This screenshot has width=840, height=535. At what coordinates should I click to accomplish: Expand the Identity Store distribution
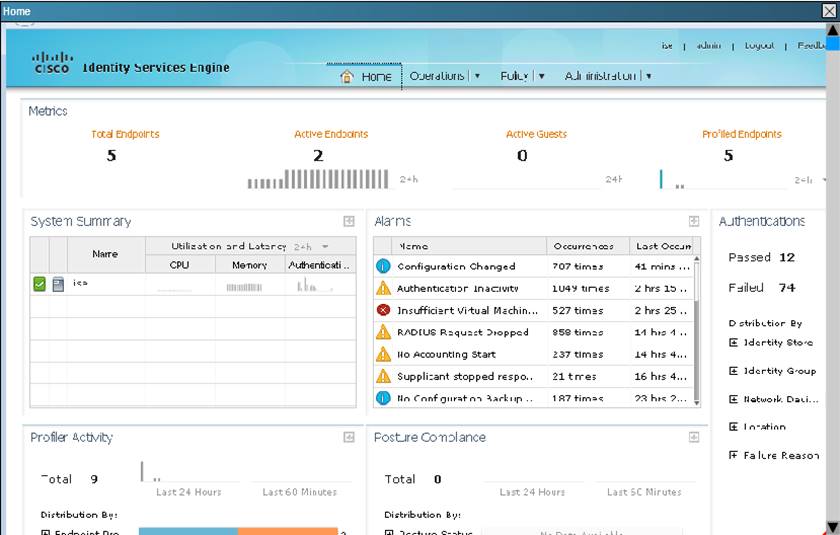coord(733,343)
